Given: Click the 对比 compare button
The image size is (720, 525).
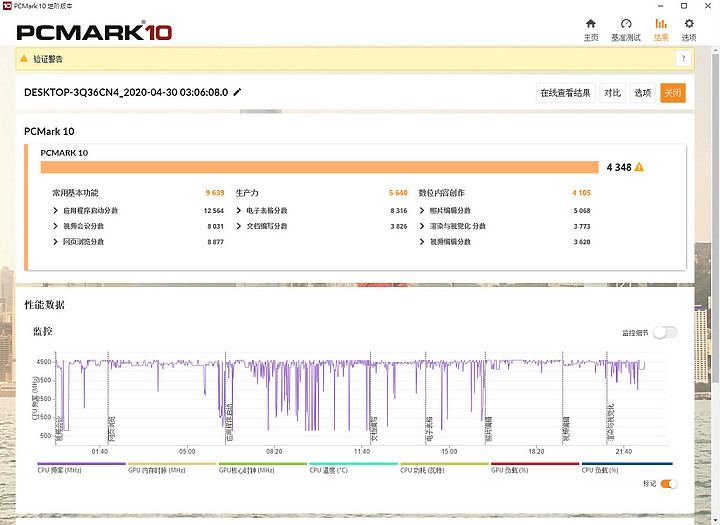Looking at the screenshot, I should coord(613,93).
